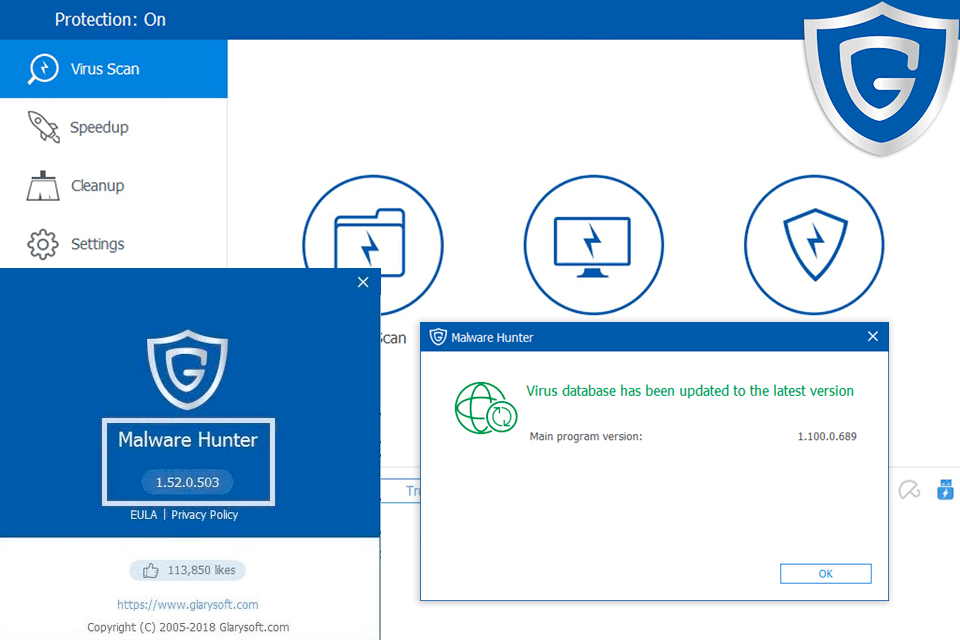Click the Copyright 2005-2018 Glarysoft.com text
960x640 pixels.
click(x=188, y=627)
